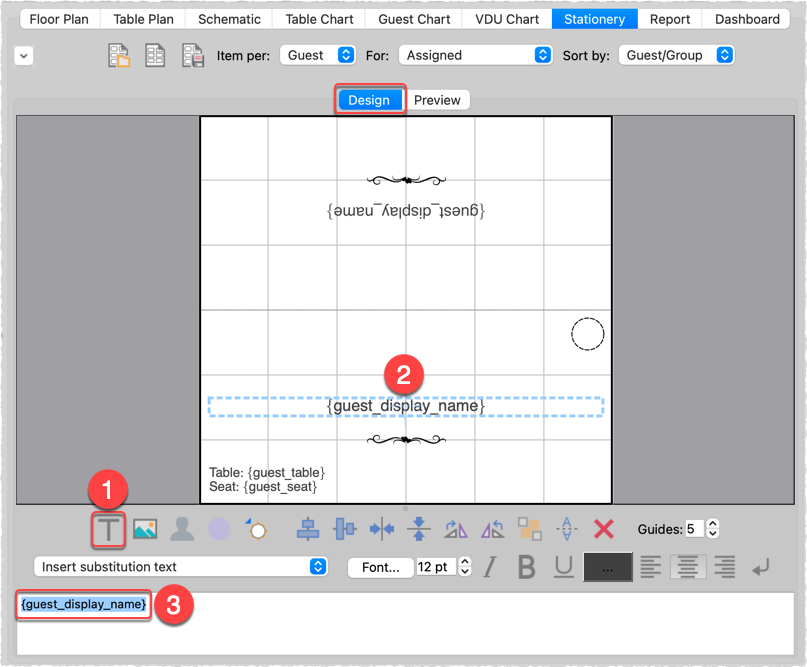
Task: Click the rotate clockwise triangle icon
Action: click(455, 529)
